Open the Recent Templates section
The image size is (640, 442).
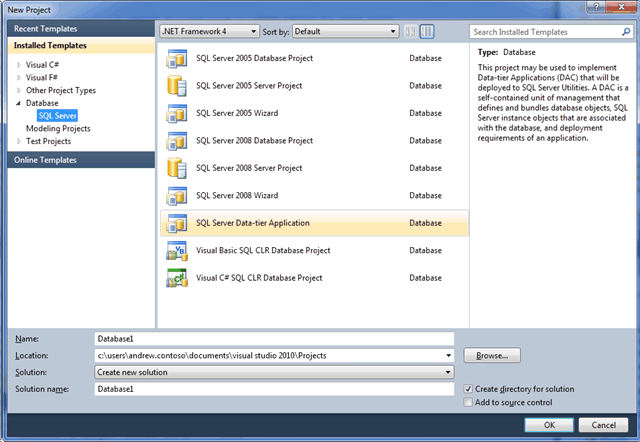(x=81, y=29)
